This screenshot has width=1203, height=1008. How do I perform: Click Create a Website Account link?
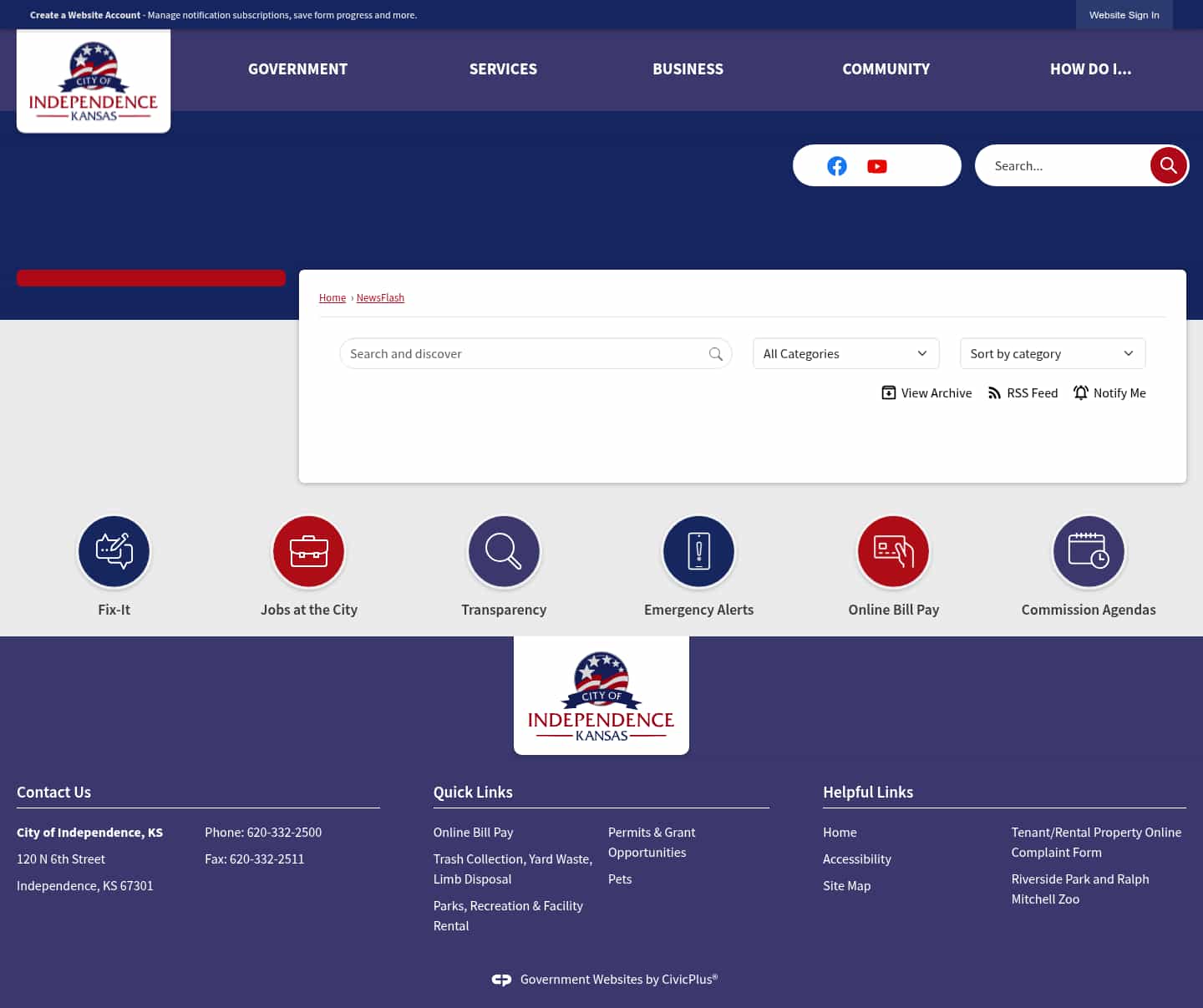pos(85,15)
